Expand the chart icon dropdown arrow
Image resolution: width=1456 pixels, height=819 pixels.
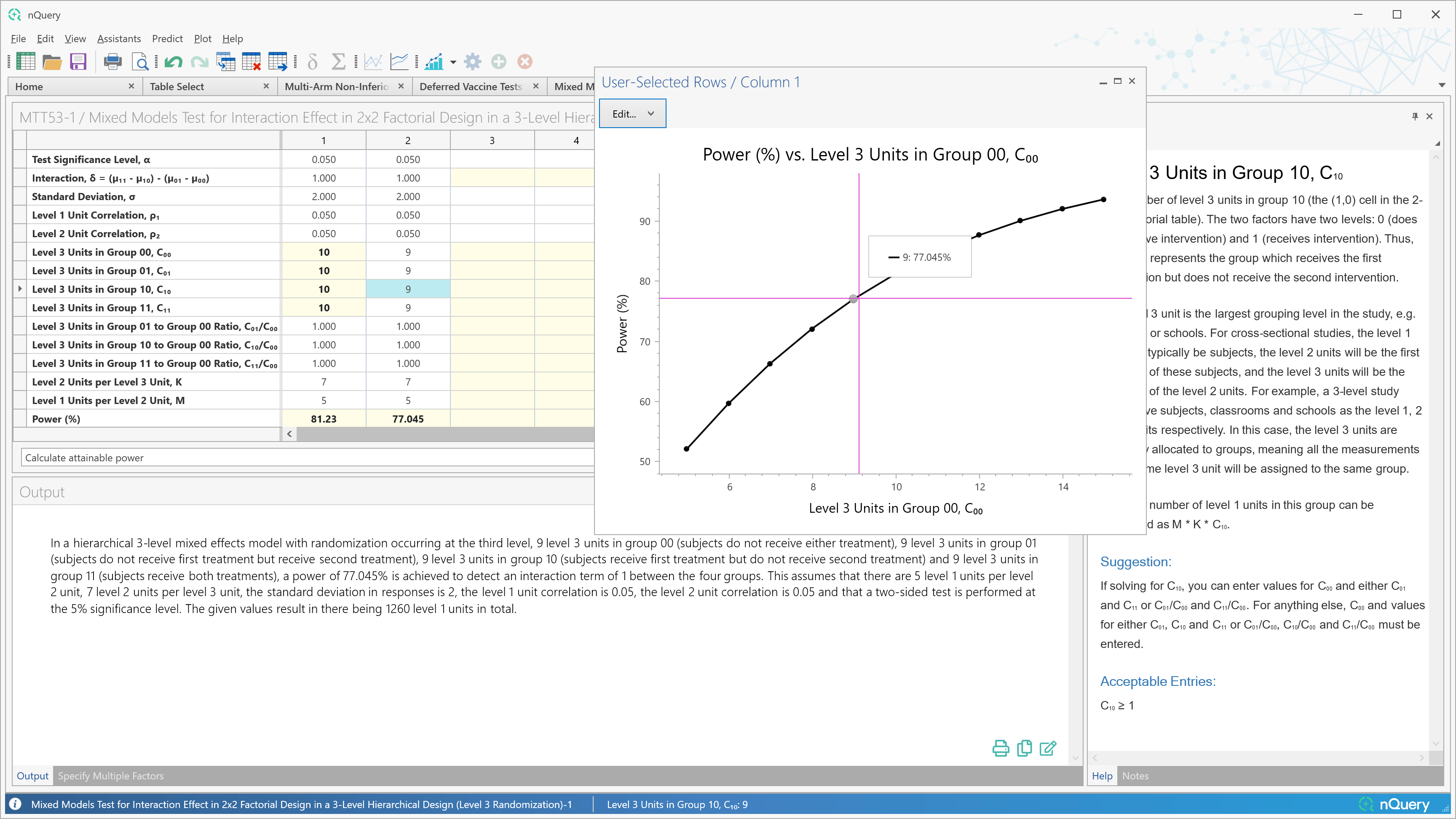453,62
